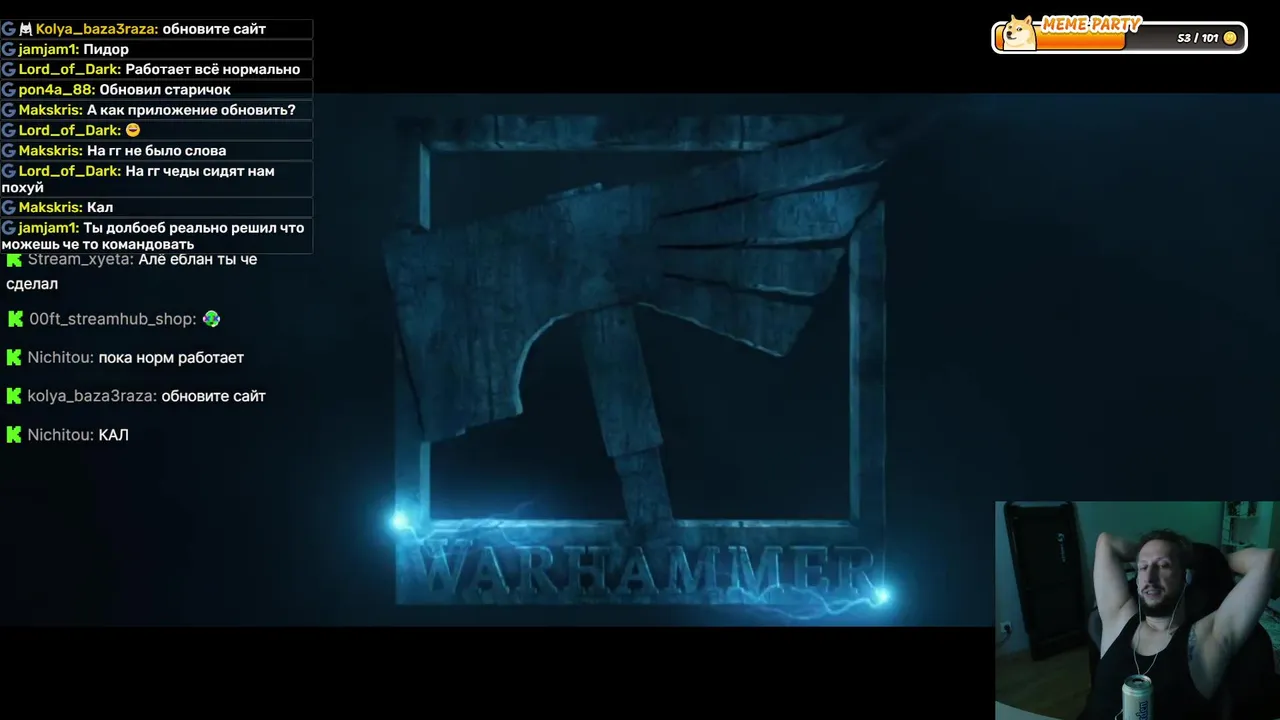Click the Kick icon beside Stream_xyeta
Screen dimensions: 1280x720
pos(14,259)
